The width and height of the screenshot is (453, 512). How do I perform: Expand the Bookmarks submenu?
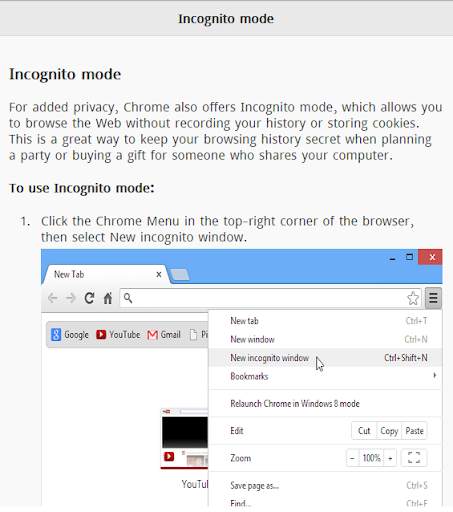coord(325,376)
